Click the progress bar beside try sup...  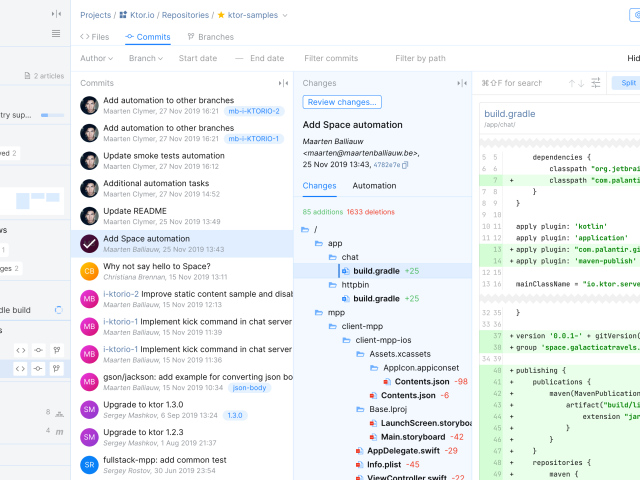pos(52,116)
